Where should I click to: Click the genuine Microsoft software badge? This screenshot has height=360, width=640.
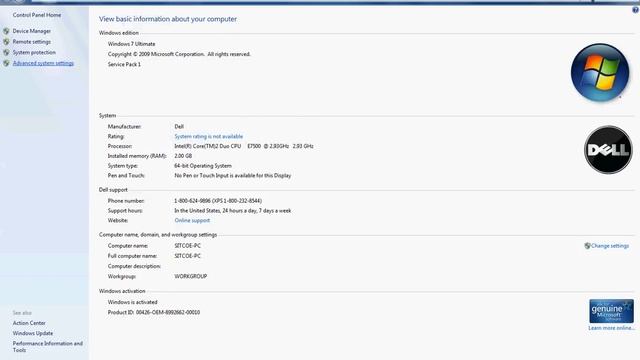tap(611, 311)
